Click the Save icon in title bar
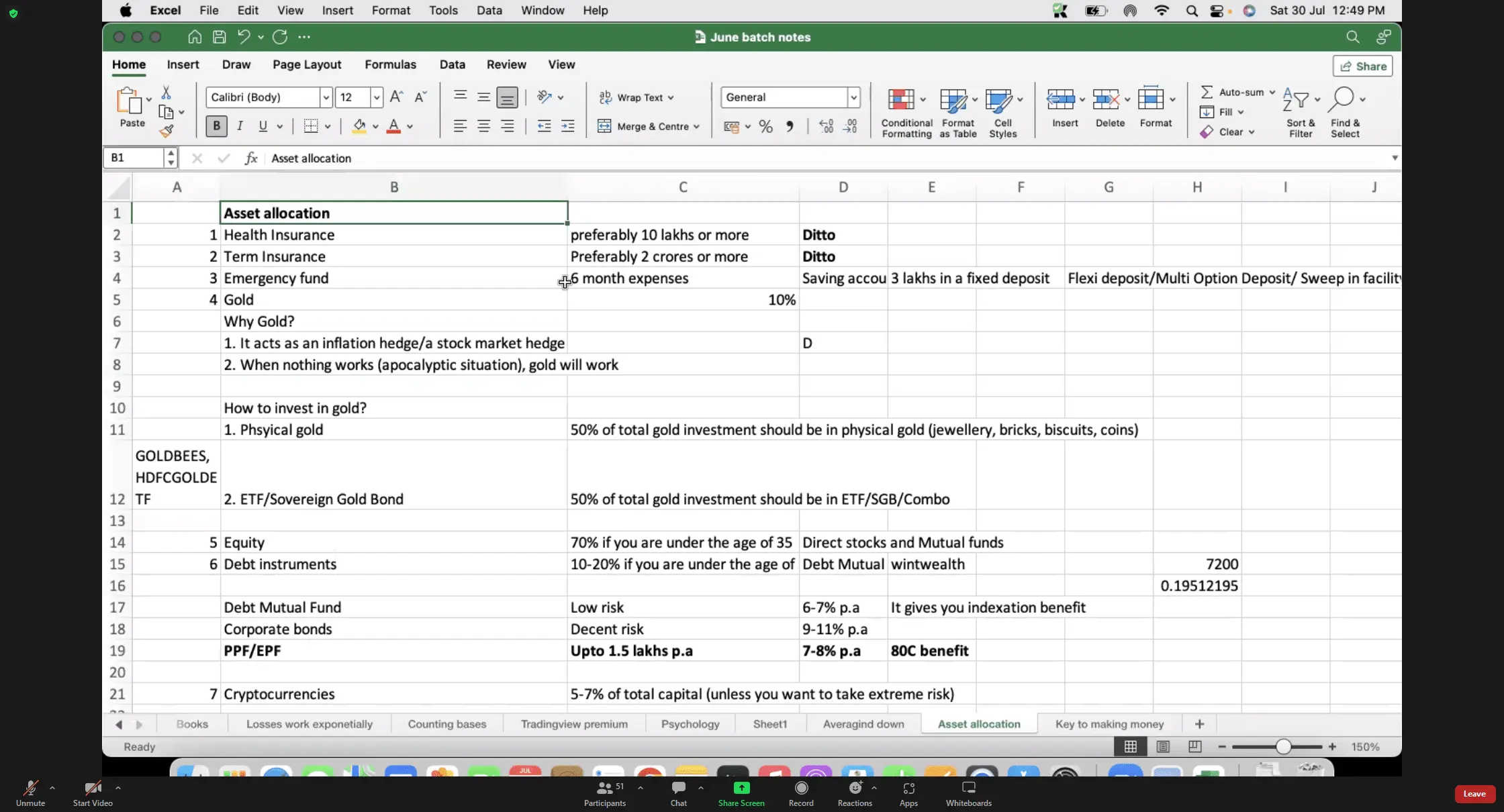 pyautogui.click(x=219, y=37)
